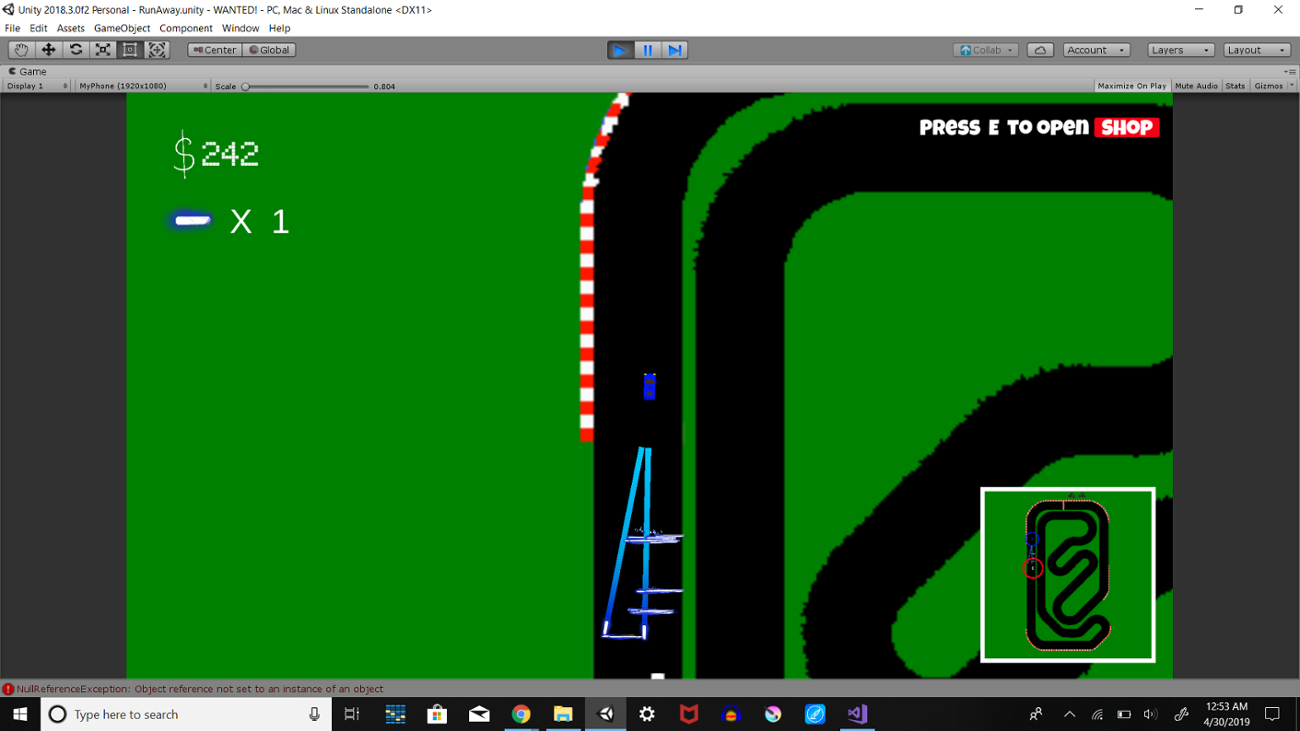Select the Hand tool in toolbar
Image resolution: width=1300 pixels, height=731 pixels.
[21, 50]
